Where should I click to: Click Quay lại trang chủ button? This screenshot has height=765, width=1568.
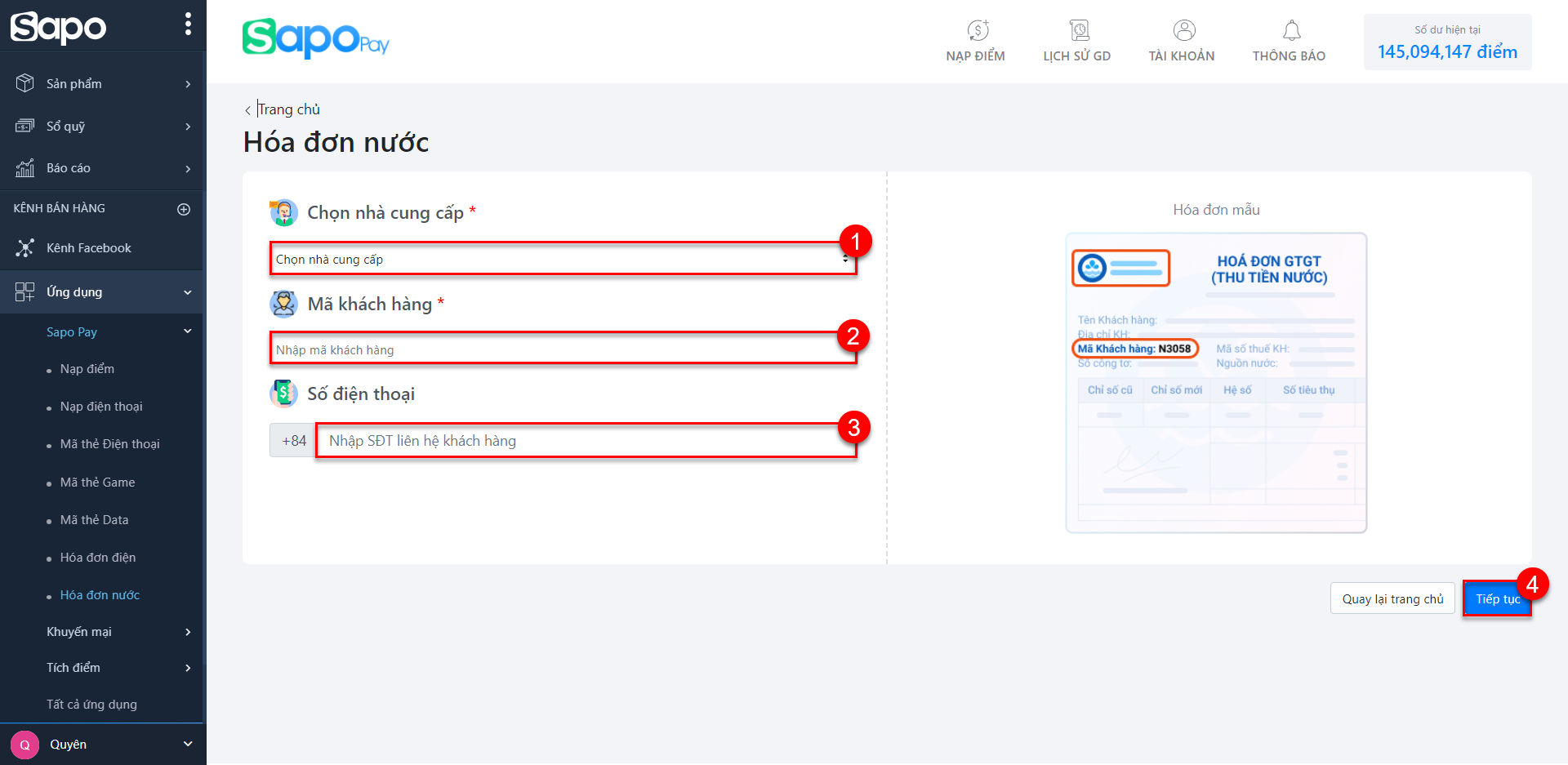tap(1392, 598)
